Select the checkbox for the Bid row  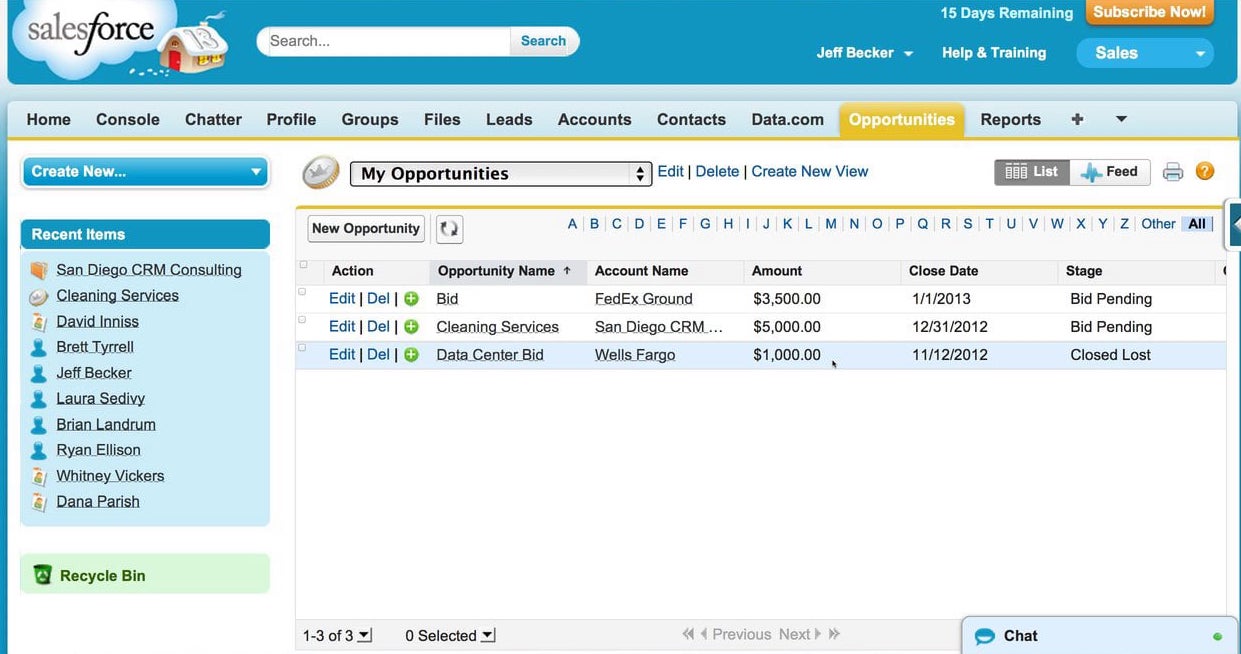point(303,292)
